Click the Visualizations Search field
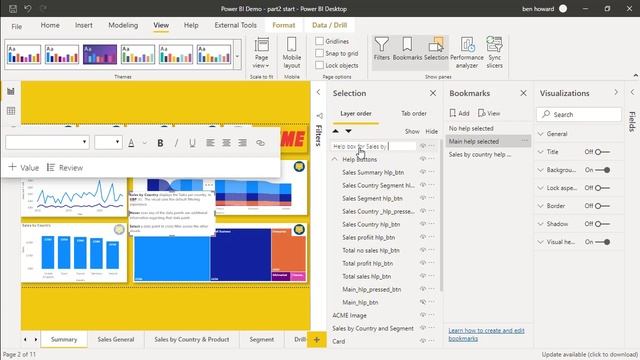 pyautogui.click(x=579, y=115)
